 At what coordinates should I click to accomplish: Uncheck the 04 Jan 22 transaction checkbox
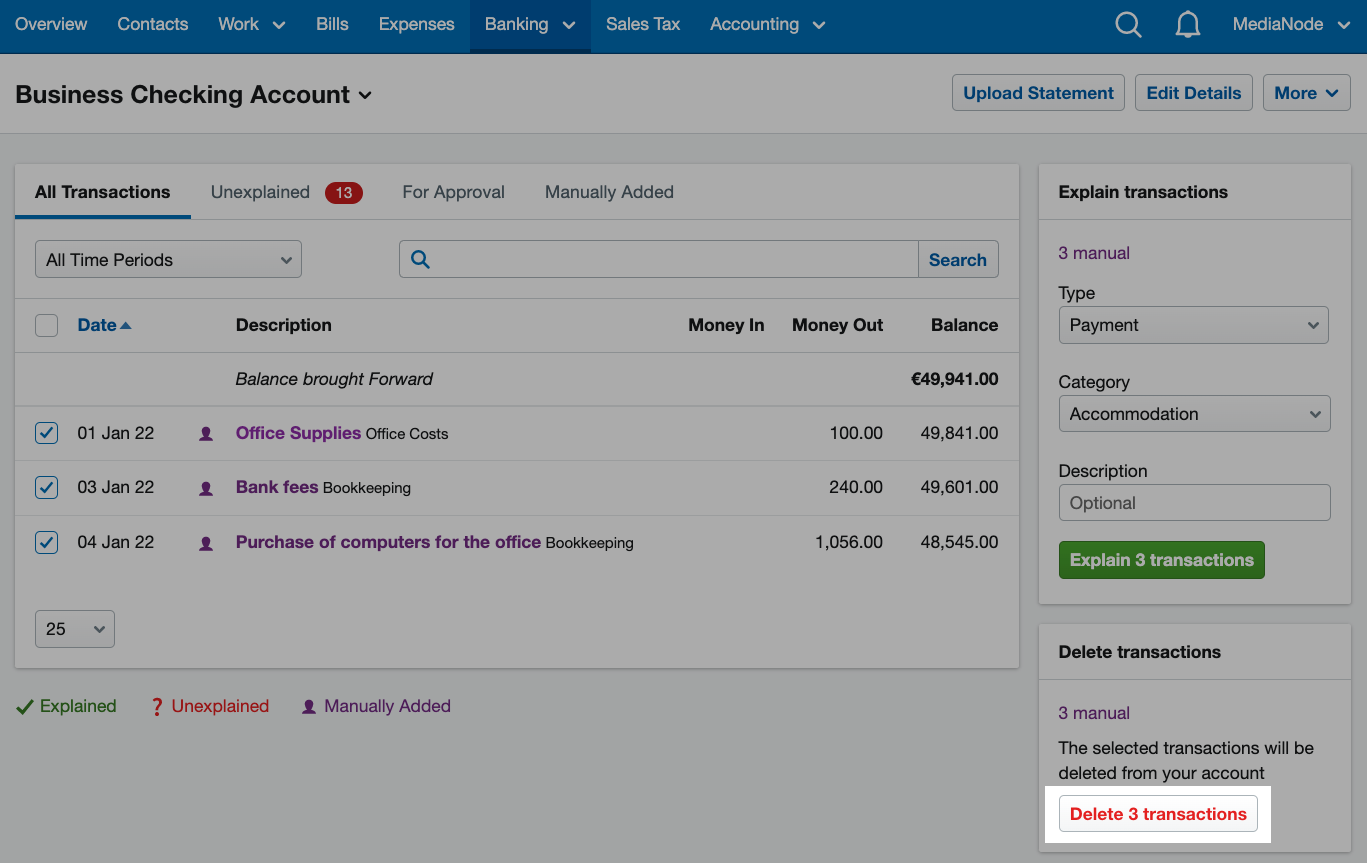[46, 542]
